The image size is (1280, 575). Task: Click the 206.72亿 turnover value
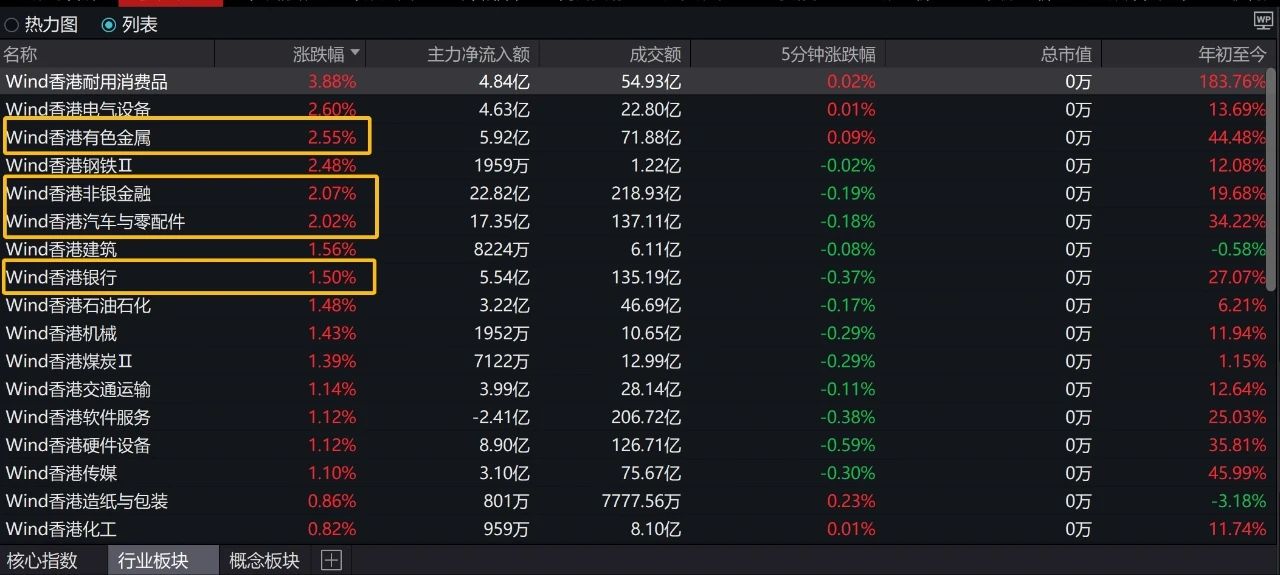646,418
